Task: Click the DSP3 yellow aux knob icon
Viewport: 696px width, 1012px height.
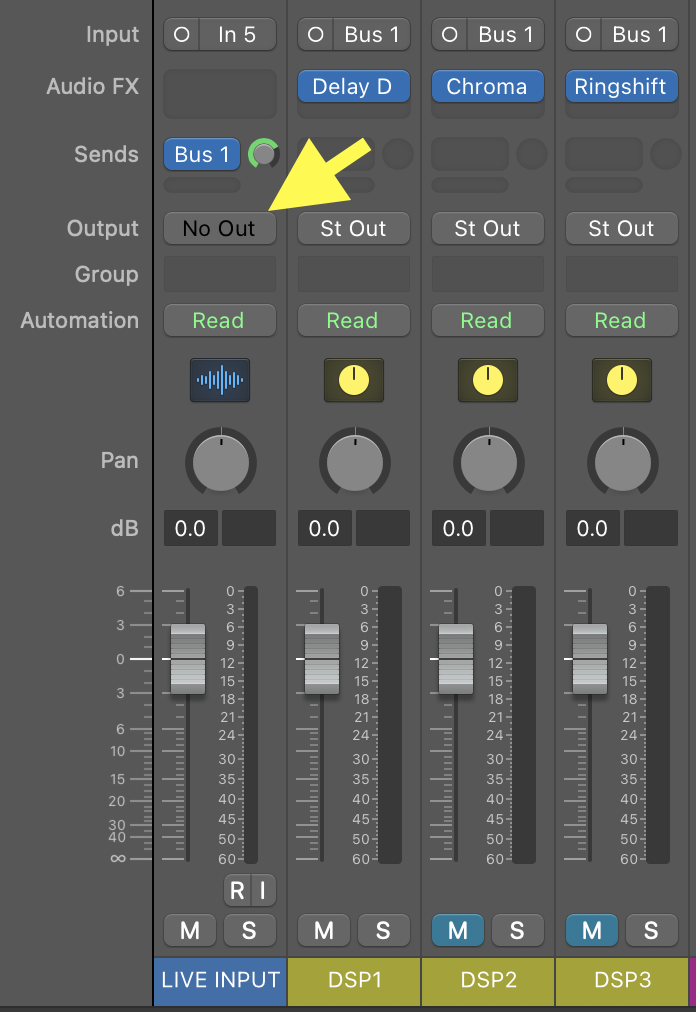Action: click(x=621, y=380)
